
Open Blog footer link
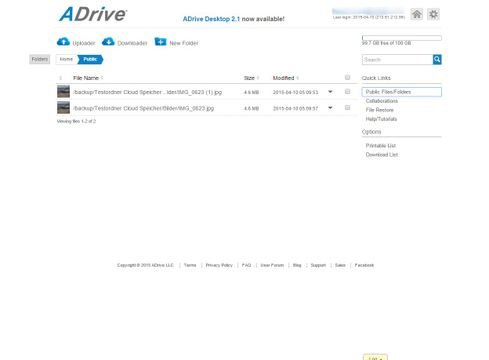pyautogui.click(x=297, y=265)
